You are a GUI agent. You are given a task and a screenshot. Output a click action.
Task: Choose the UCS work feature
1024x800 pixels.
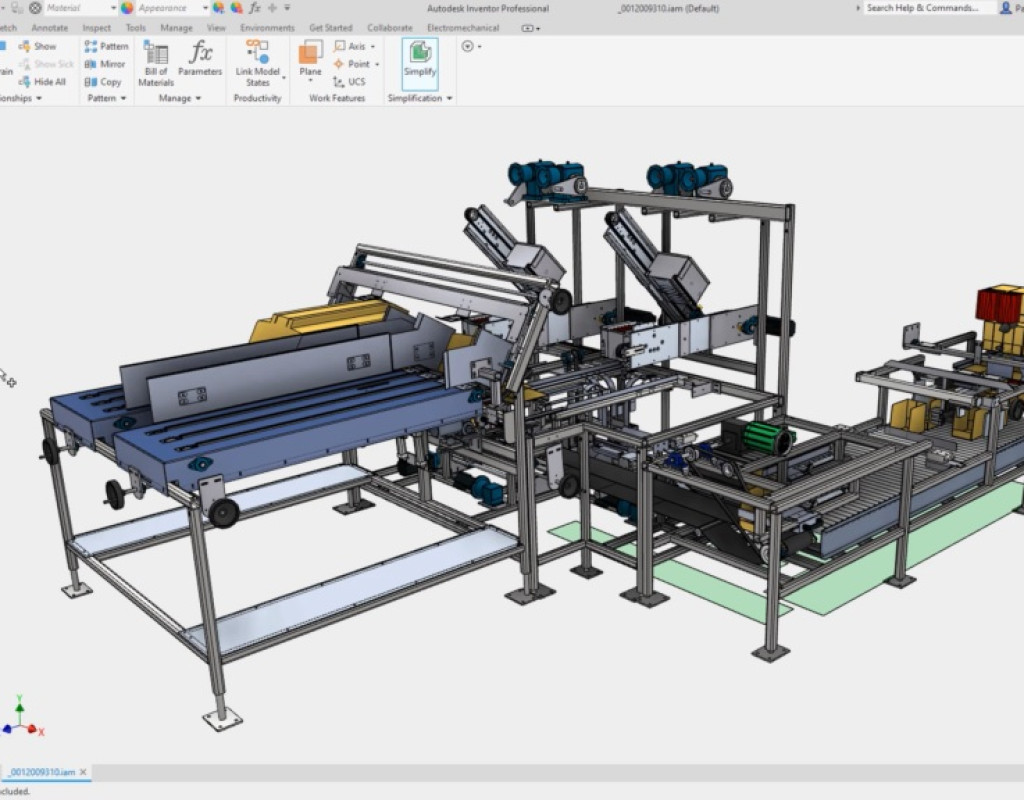tap(349, 82)
